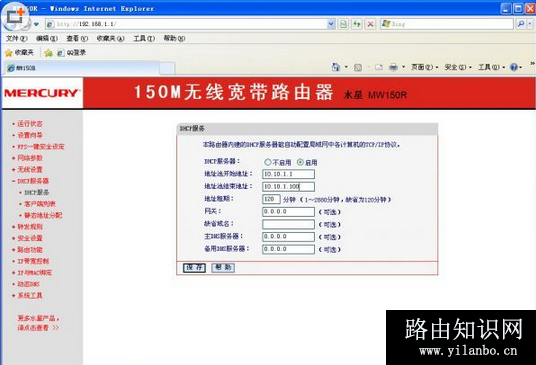Select 启用 DHCP radio button
This screenshot has height=365, width=536.
coord(300,162)
